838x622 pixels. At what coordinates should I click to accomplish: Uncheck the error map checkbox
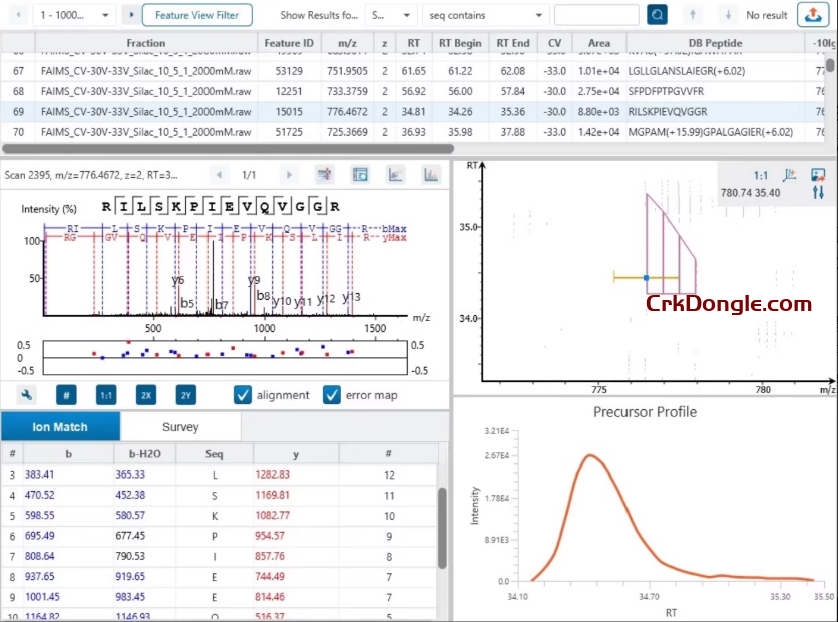pyautogui.click(x=332, y=395)
